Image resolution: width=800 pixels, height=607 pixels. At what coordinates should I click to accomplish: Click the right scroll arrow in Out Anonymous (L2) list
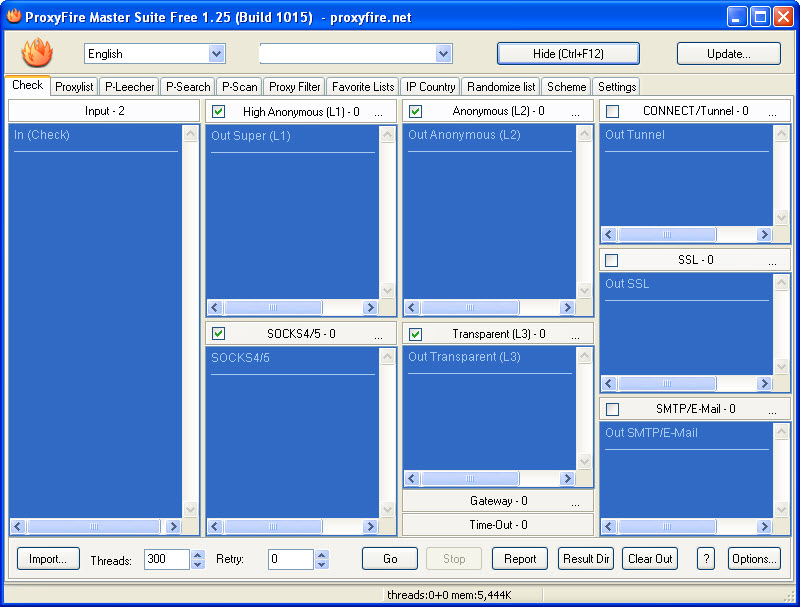(x=567, y=308)
